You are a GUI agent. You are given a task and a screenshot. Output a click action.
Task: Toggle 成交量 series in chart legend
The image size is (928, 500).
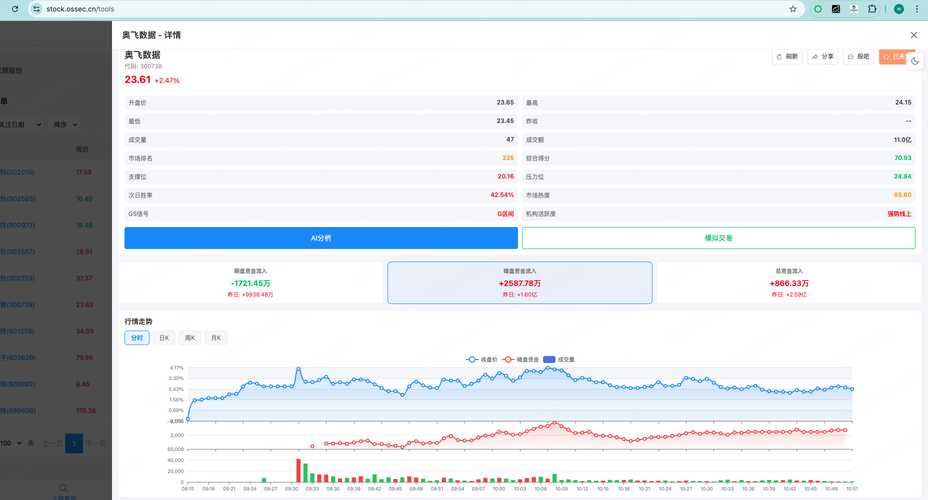pos(559,359)
